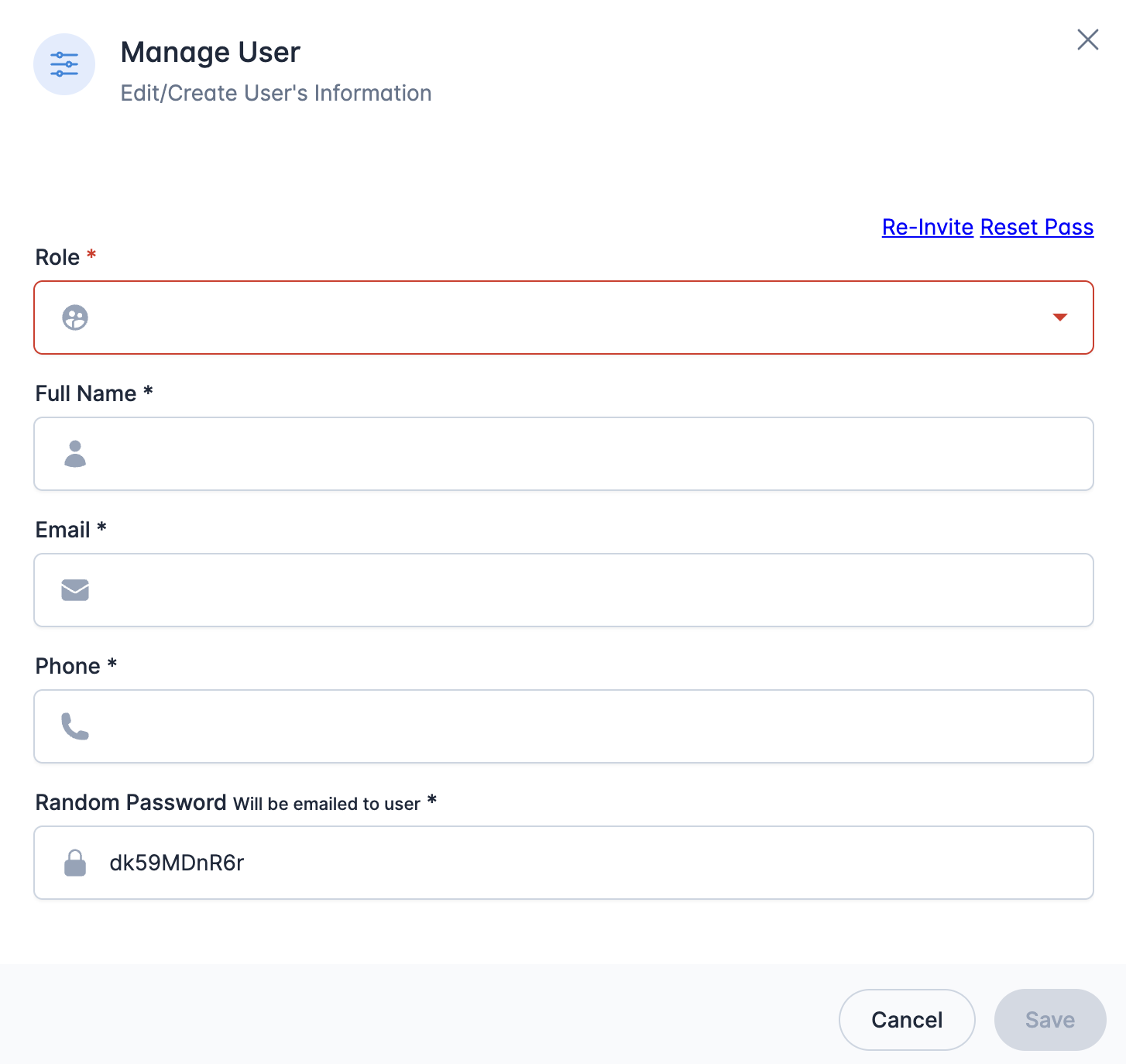Click the Full Name field label
Image resolution: width=1126 pixels, height=1064 pixels.
point(86,393)
